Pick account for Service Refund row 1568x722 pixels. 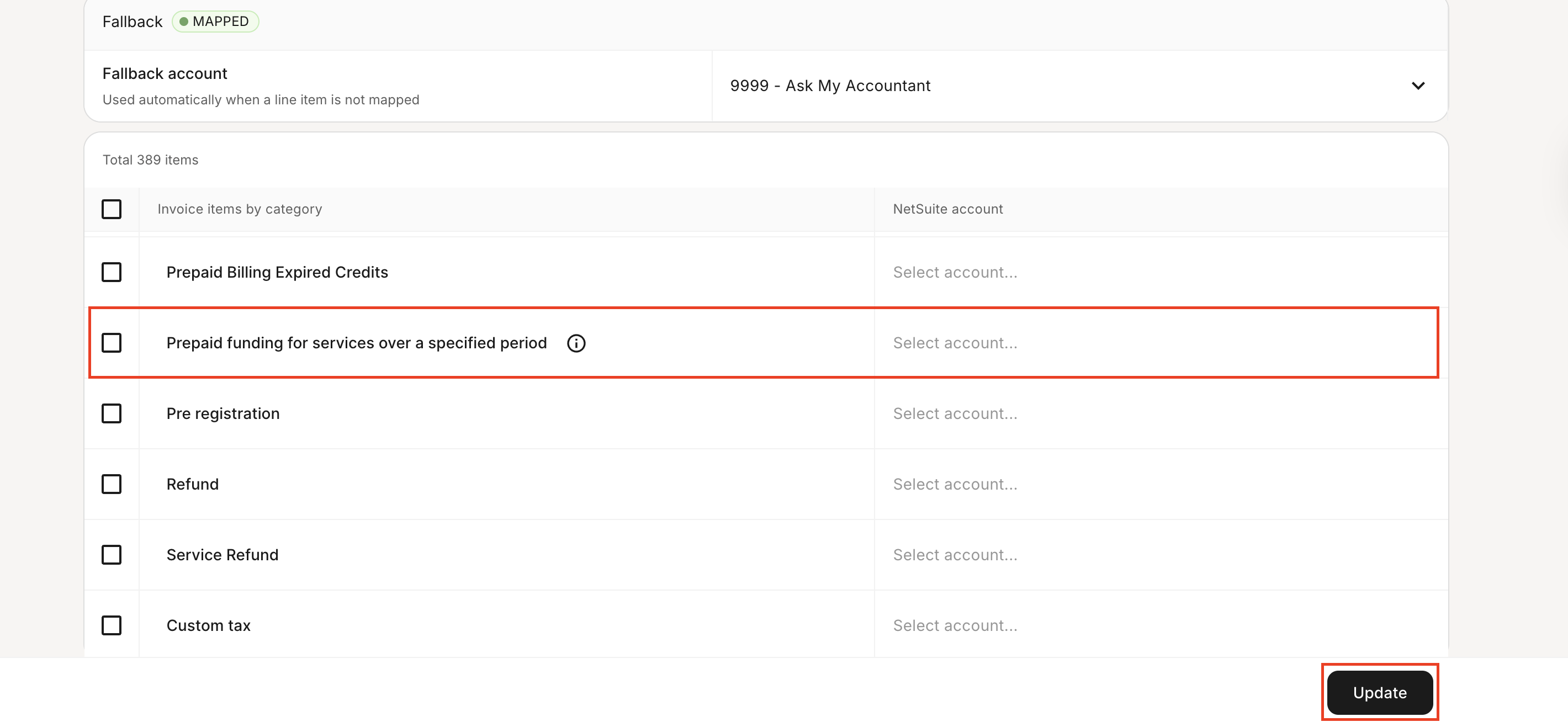click(955, 555)
